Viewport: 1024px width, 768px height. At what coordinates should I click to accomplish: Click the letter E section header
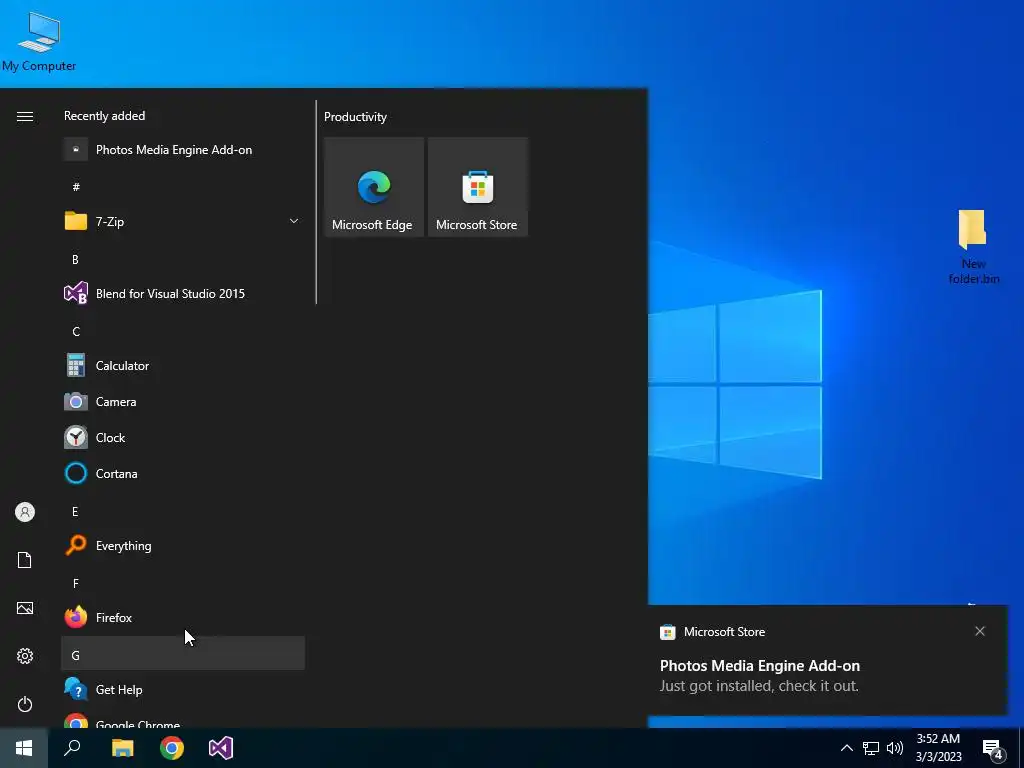pyautogui.click(x=183, y=511)
